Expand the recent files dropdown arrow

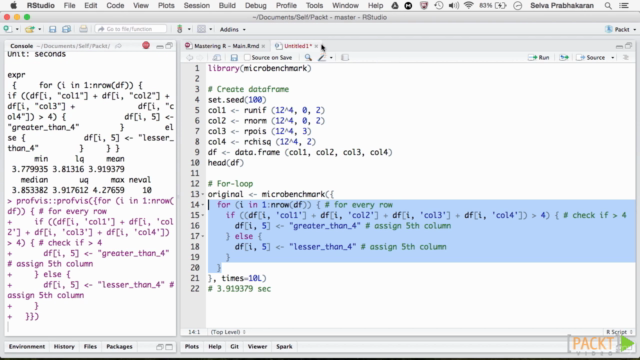point(40,29)
